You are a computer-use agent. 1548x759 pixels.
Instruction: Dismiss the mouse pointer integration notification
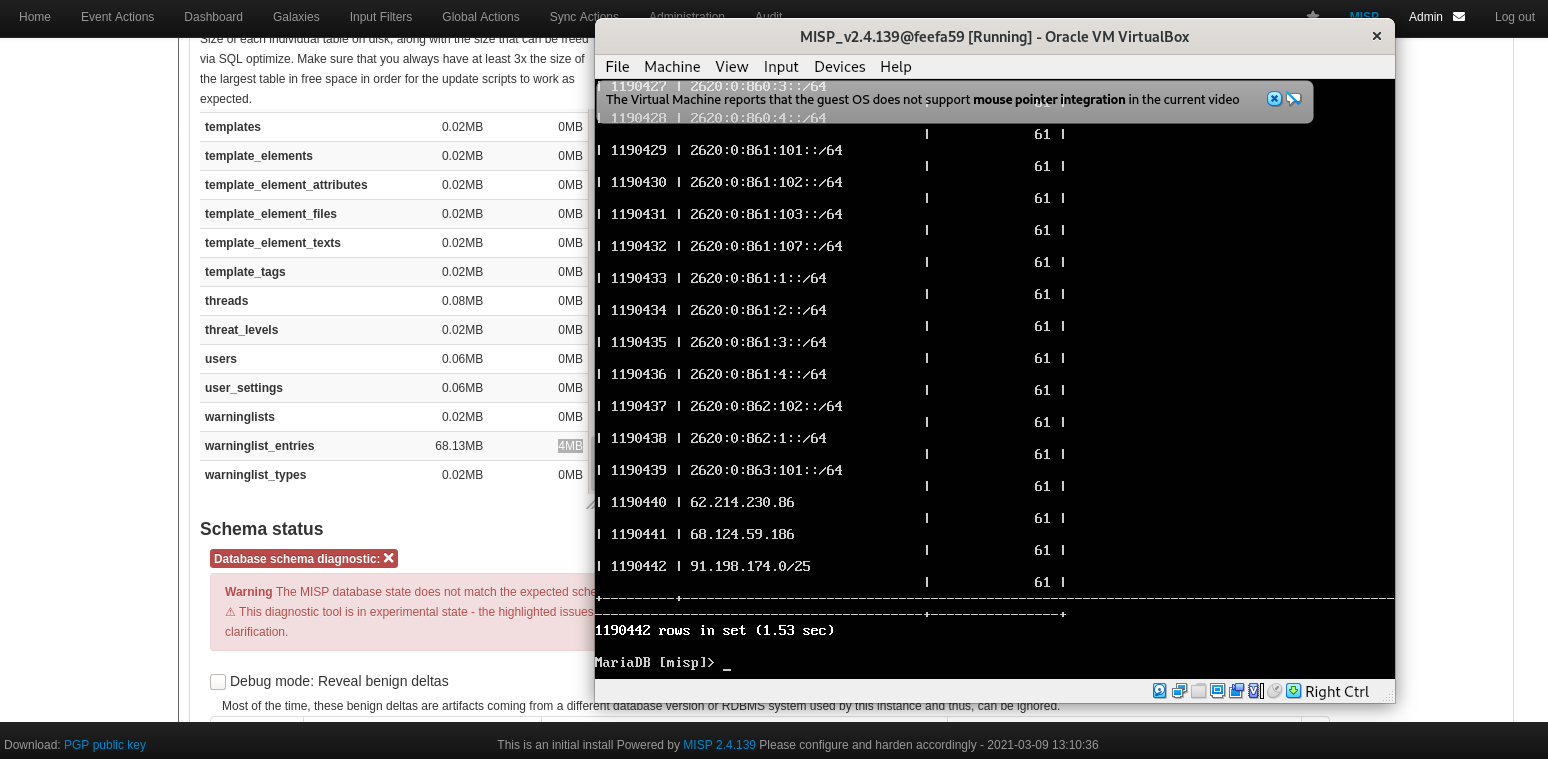pos(1274,99)
